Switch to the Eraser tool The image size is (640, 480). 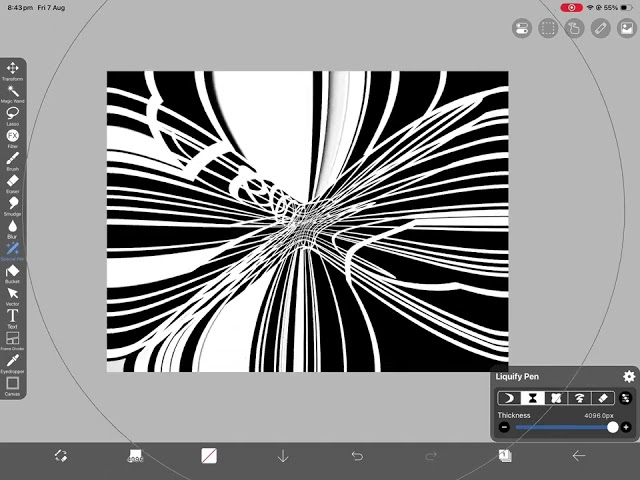pyautogui.click(x=13, y=184)
